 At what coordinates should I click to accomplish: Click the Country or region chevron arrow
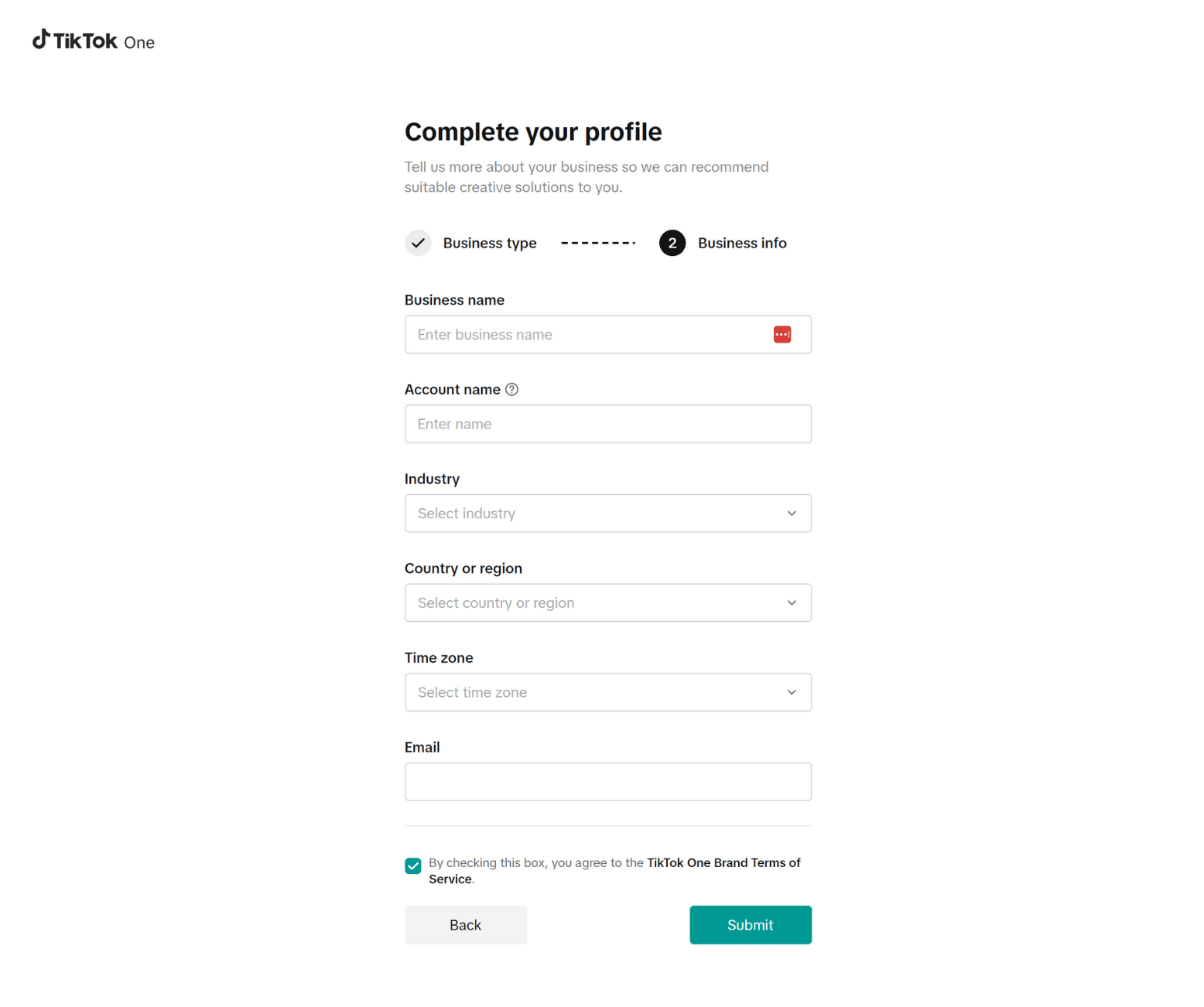coord(791,603)
